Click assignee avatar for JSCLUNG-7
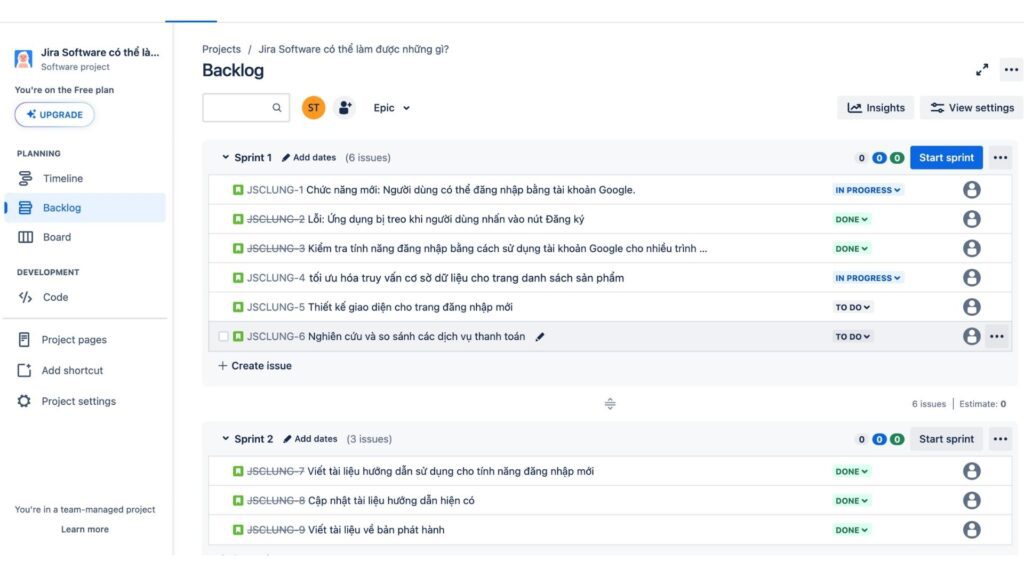Viewport: 1024px width, 576px height. click(x=972, y=472)
